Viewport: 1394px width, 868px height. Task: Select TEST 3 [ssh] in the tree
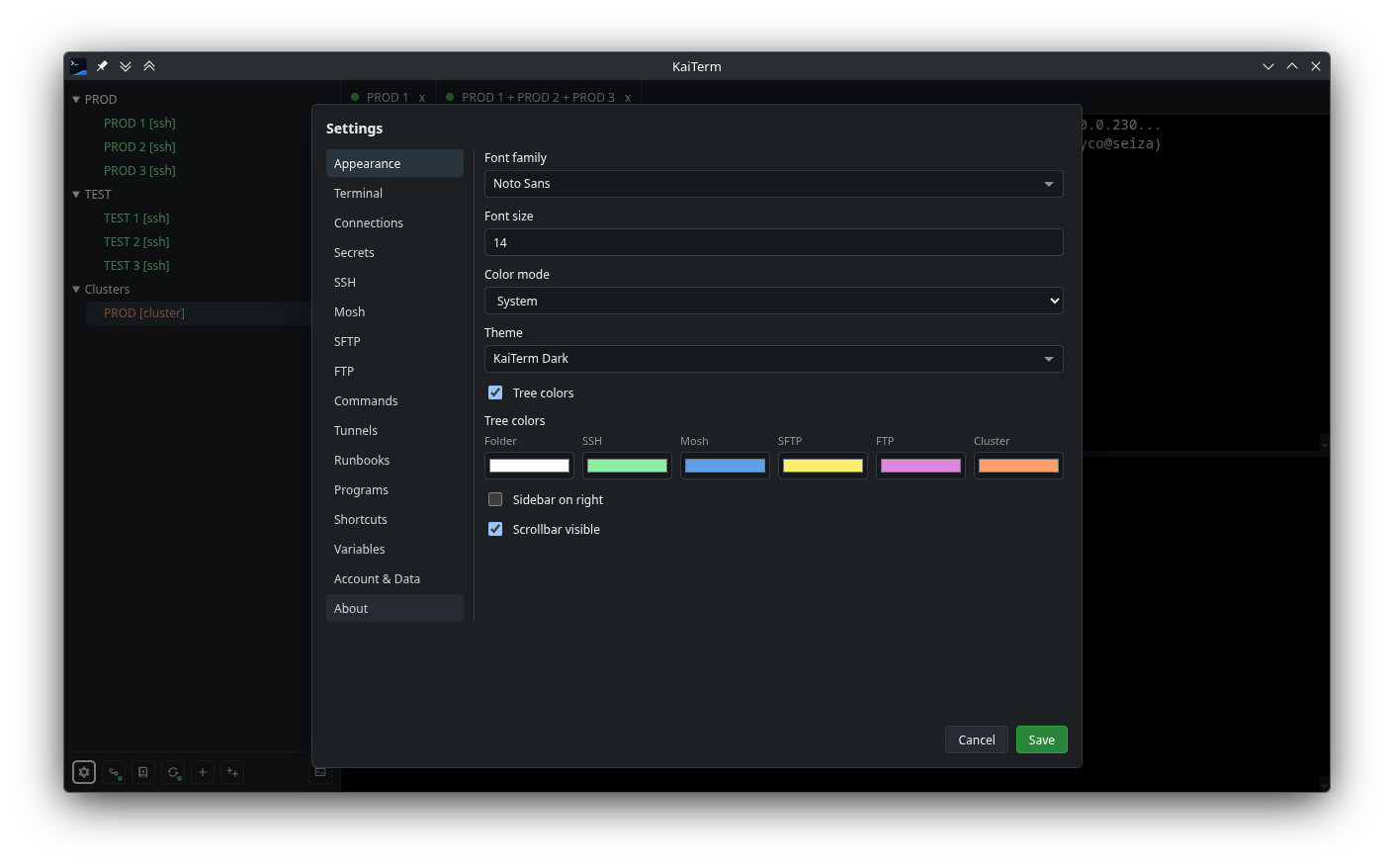click(x=136, y=266)
